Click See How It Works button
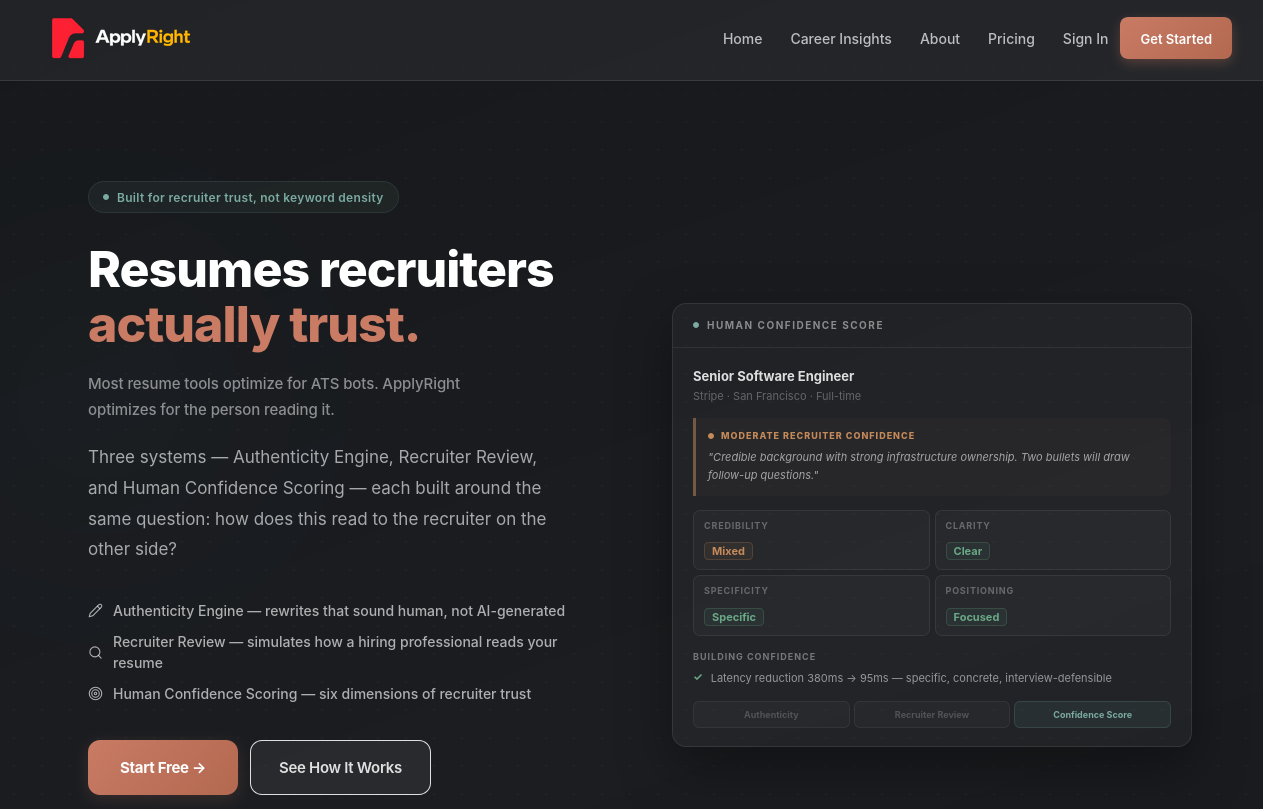 click(340, 767)
